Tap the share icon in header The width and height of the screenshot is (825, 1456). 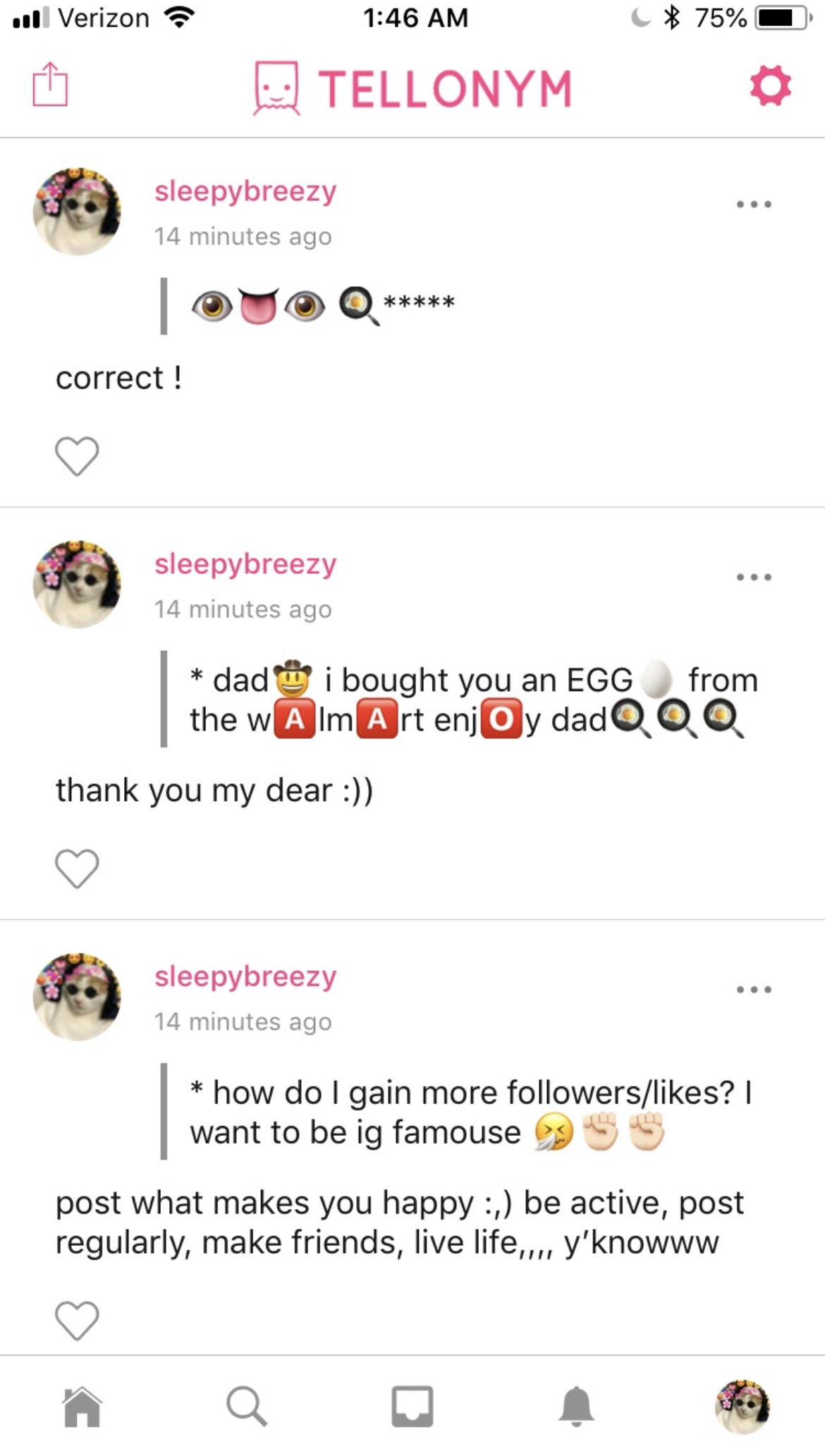click(x=50, y=85)
